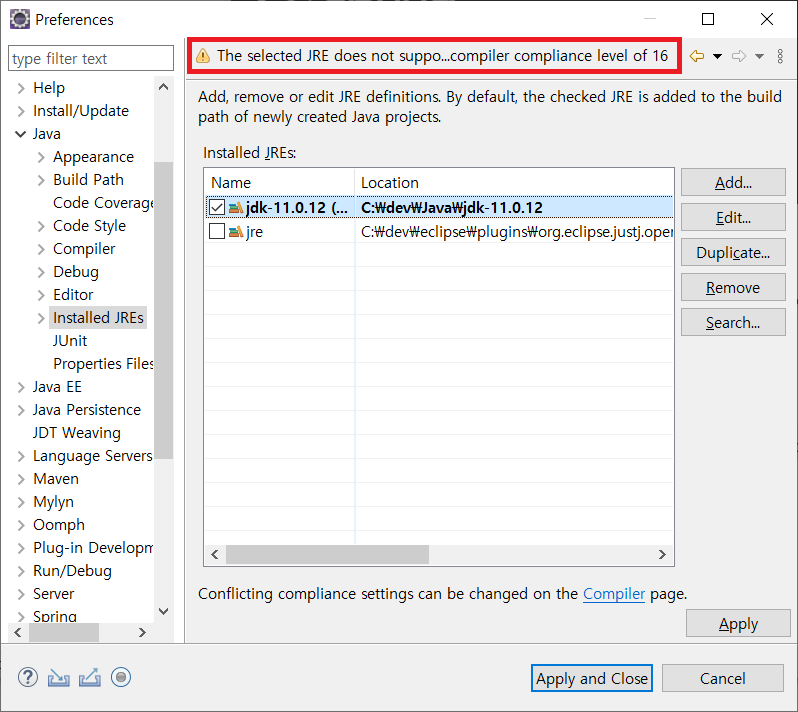Go back with the yellow arrow
The height and width of the screenshot is (712, 798).
[x=697, y=56]
